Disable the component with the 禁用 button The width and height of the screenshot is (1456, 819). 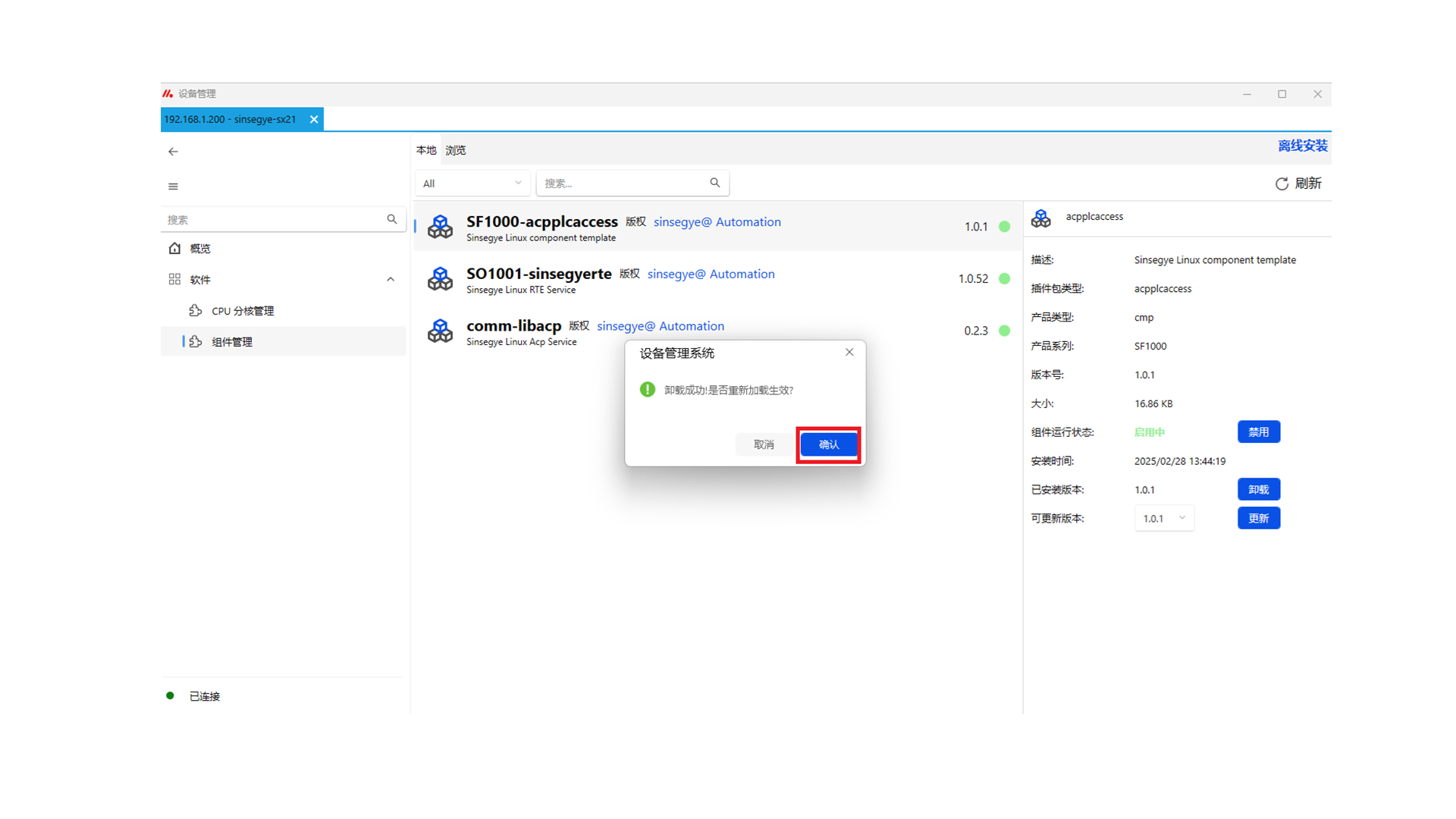click(x=1258, y=432)
